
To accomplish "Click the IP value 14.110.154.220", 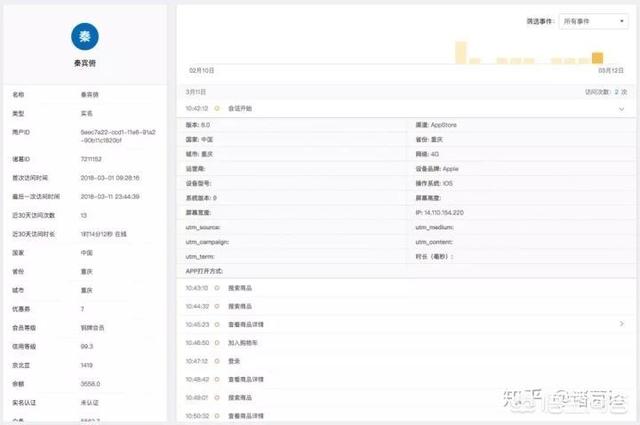I will click(444, 213).
